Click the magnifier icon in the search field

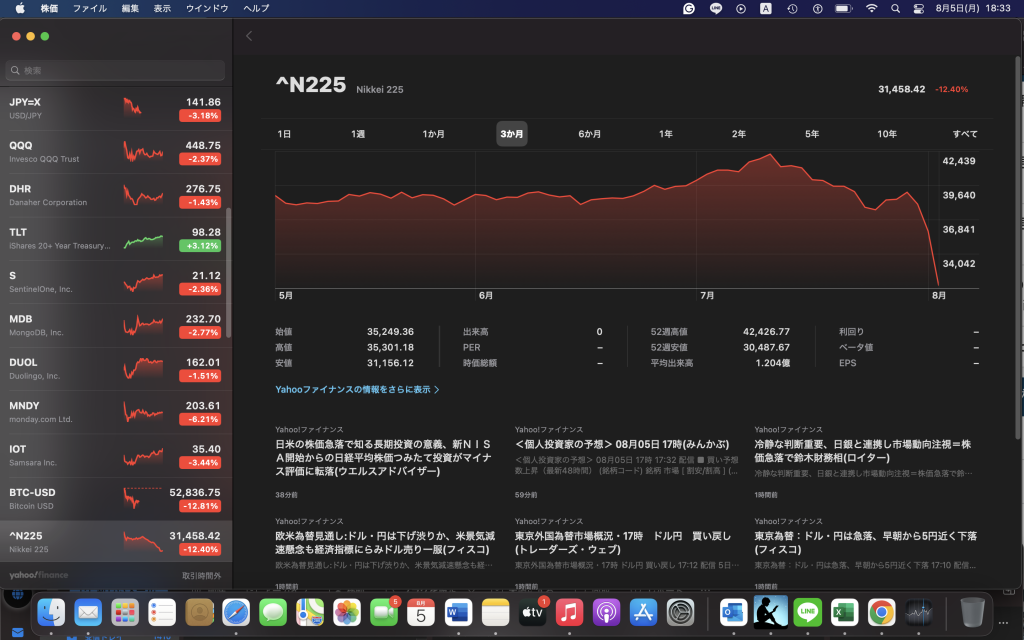[16, 71]
